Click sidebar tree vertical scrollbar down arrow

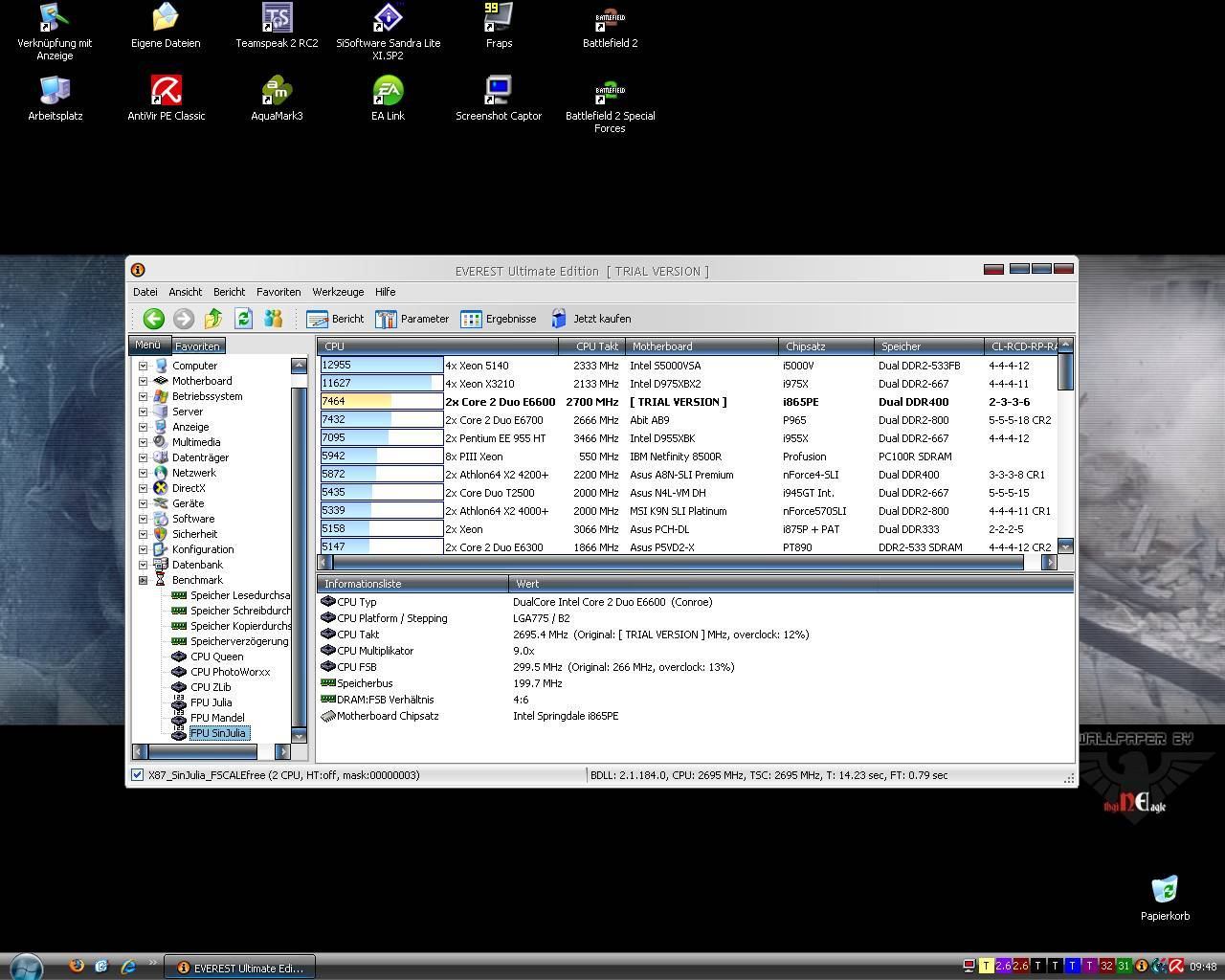(299, 735)
